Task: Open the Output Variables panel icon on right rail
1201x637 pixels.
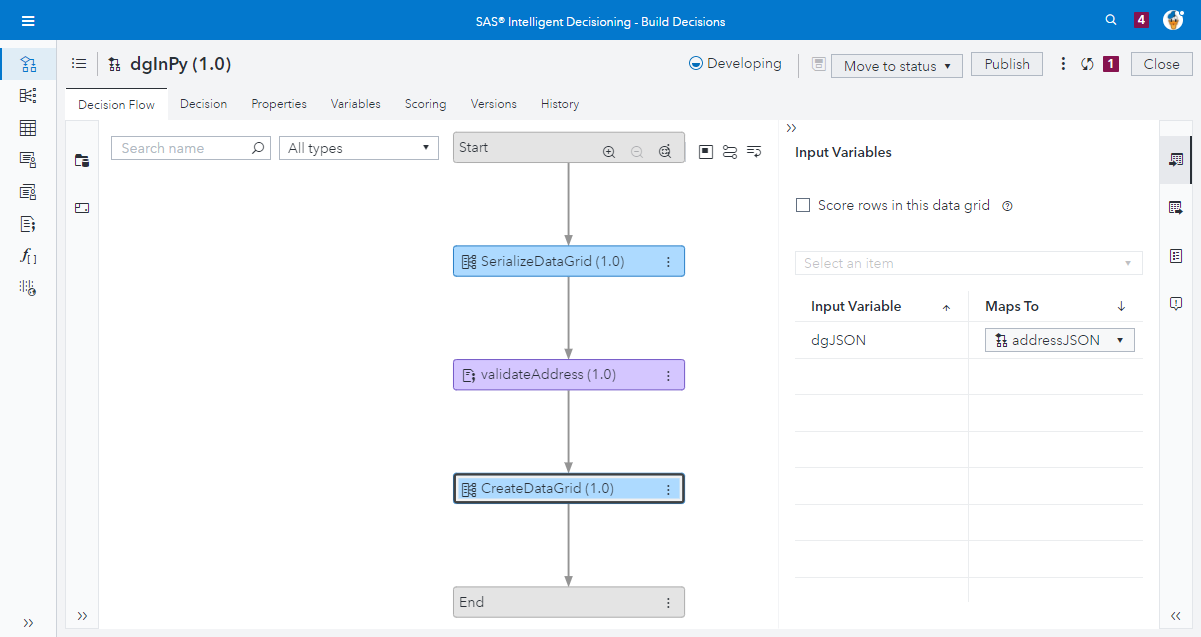Action: [1176, 207]
